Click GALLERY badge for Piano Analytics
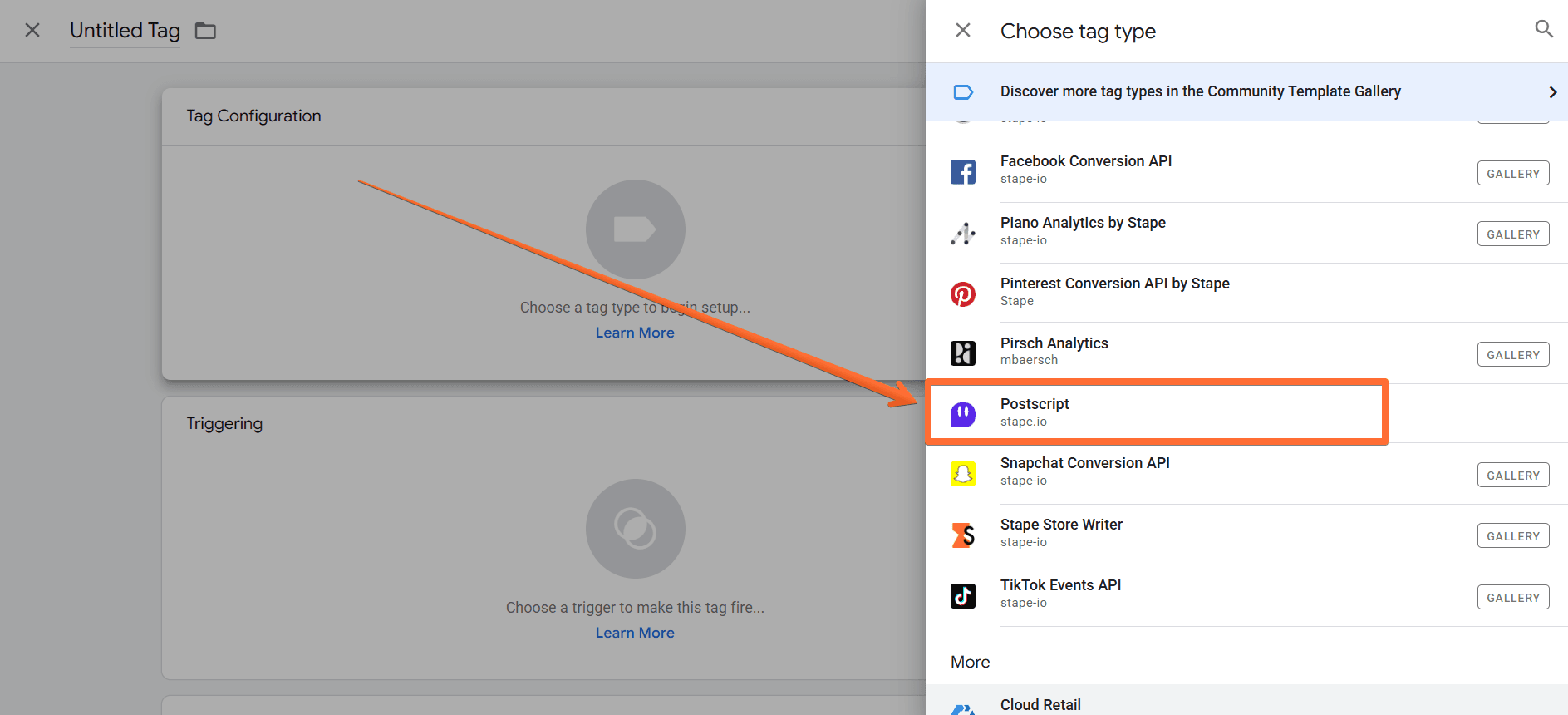The height and width of the screenshot is (715, 1568). click(1513, 234)
